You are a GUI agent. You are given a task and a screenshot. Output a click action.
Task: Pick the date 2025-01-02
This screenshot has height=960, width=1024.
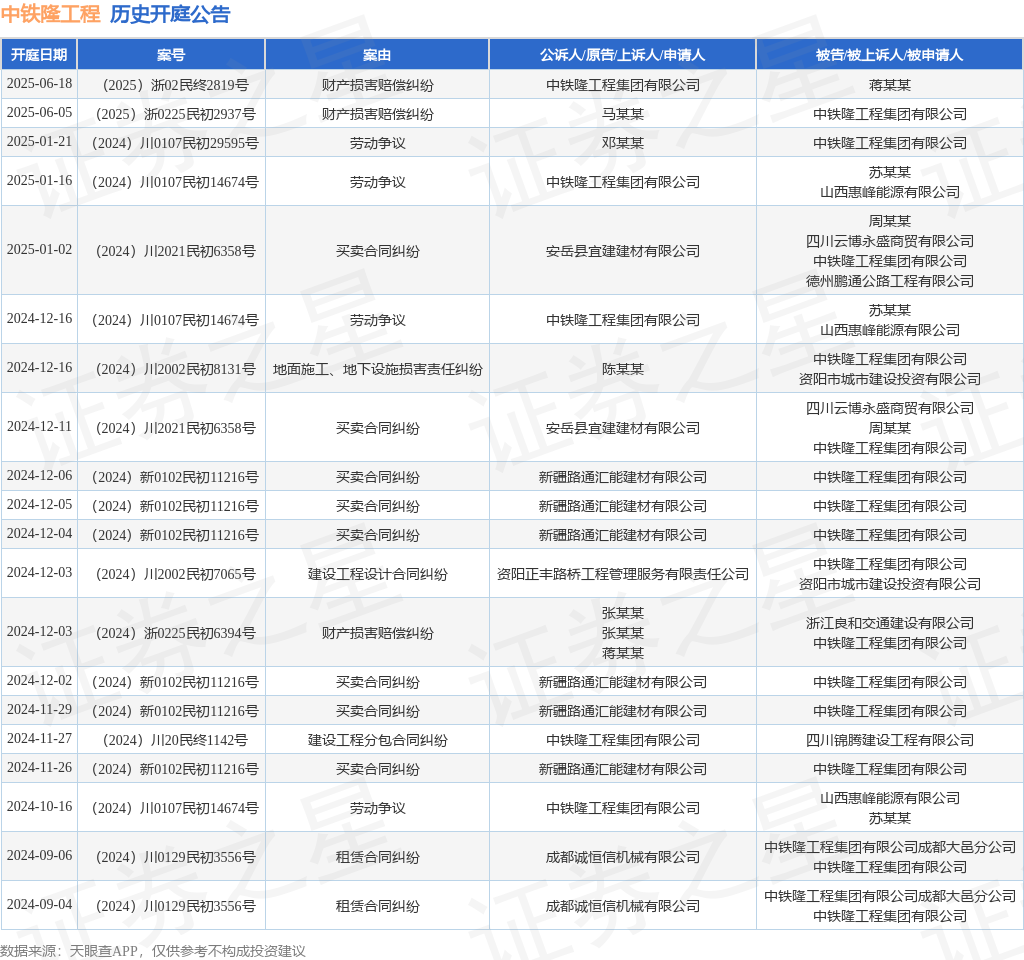tap(39, 249)
